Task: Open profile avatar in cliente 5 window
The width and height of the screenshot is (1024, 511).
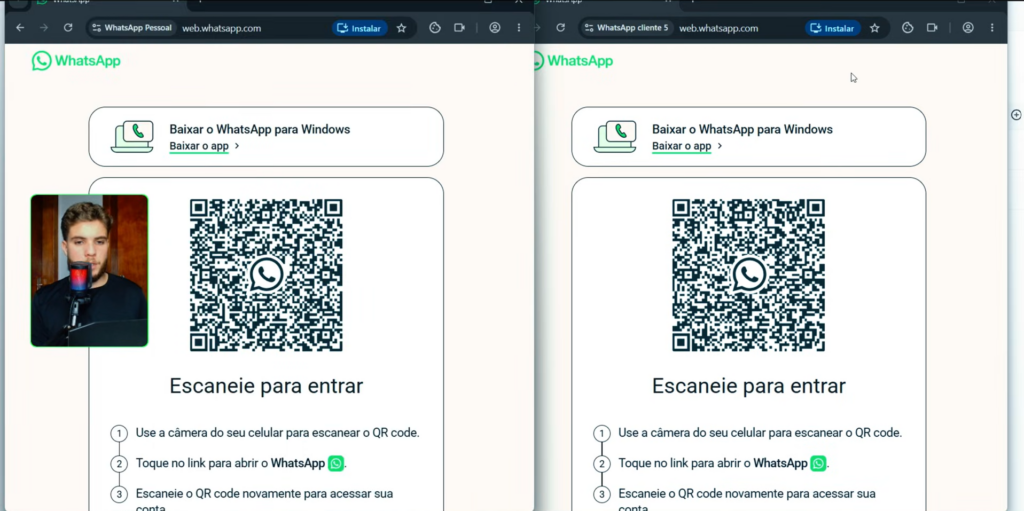Action: click(x=968, y=27)
